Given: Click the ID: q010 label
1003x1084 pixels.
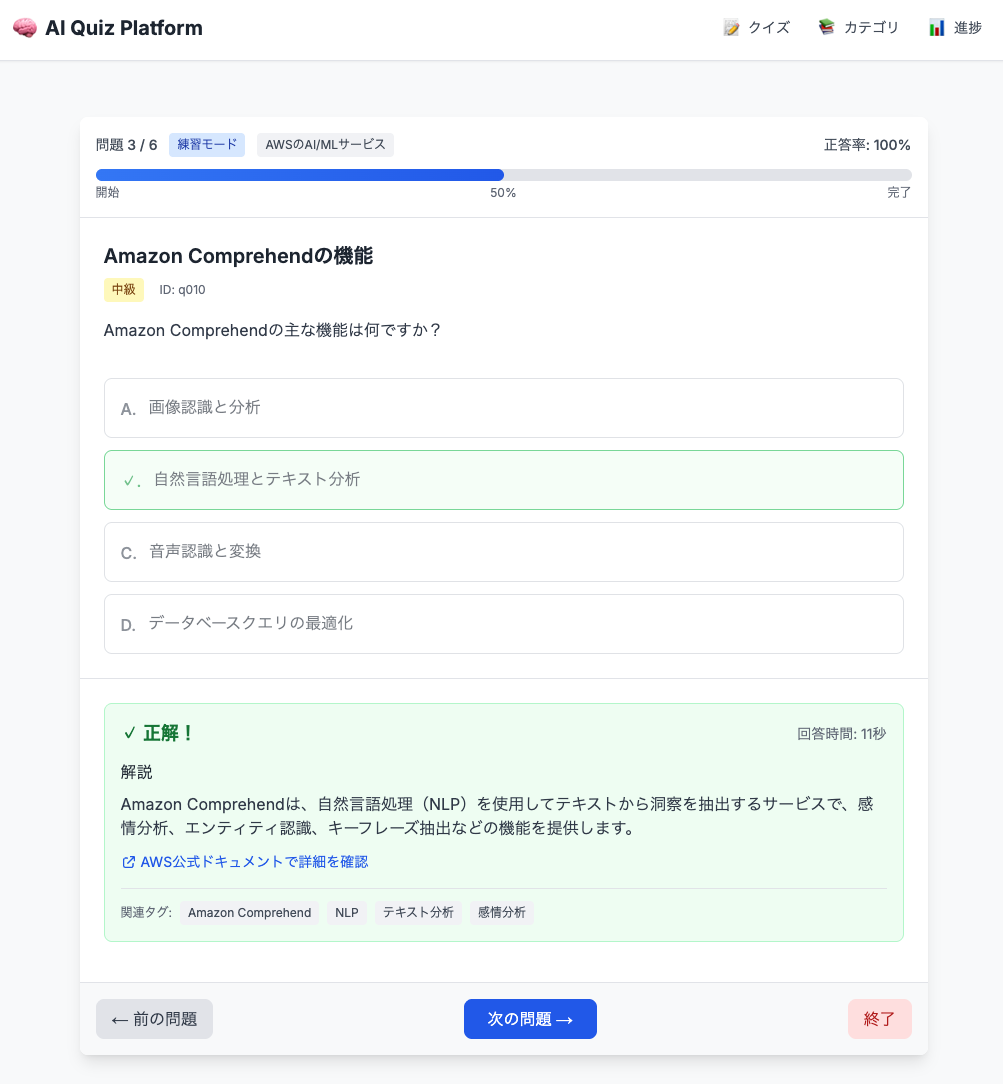Looking at the screenshot, I should [182, 290].
